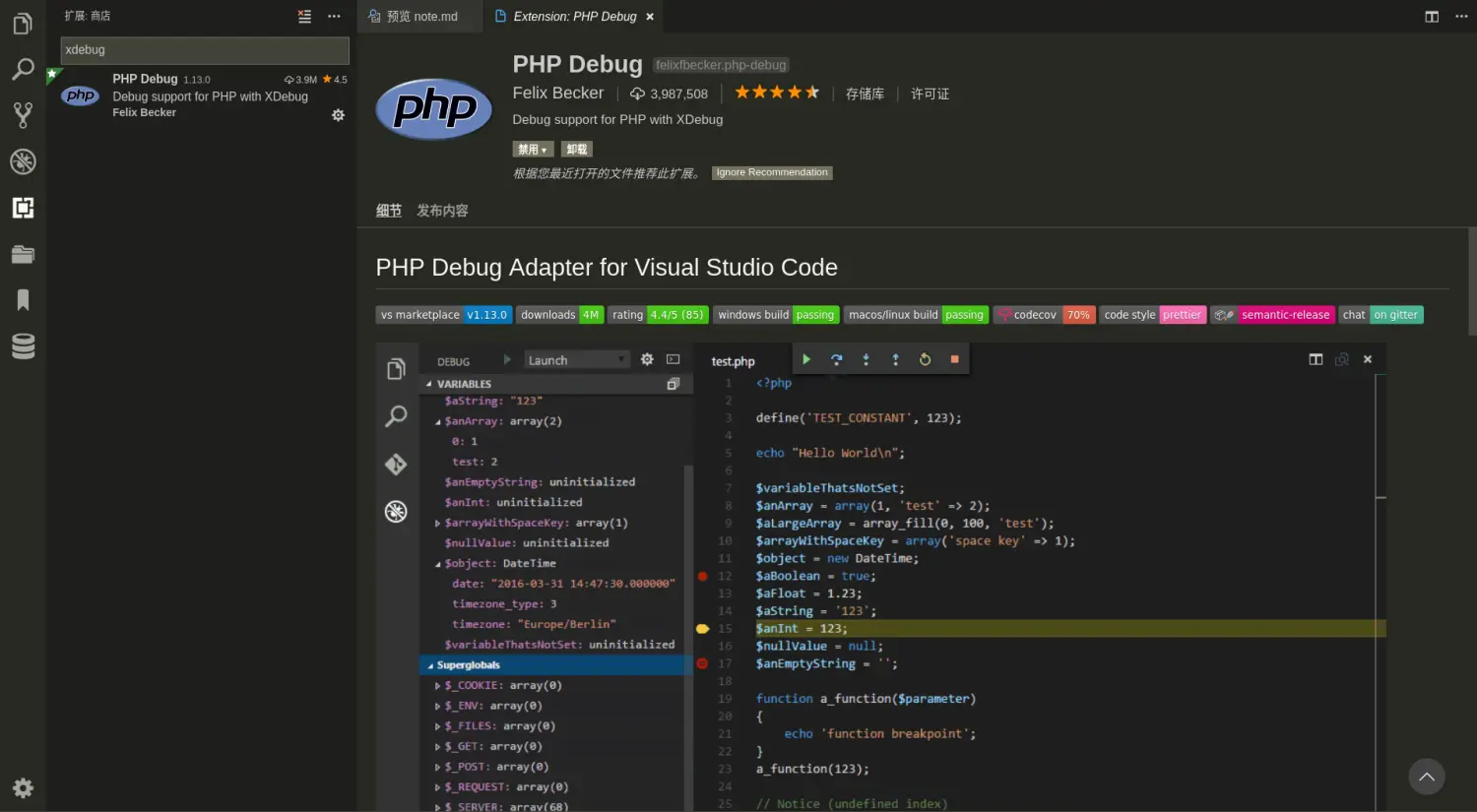Screen dimensions: 1477x812
Task: Clear the extensions search results icon
Action: 304,17
